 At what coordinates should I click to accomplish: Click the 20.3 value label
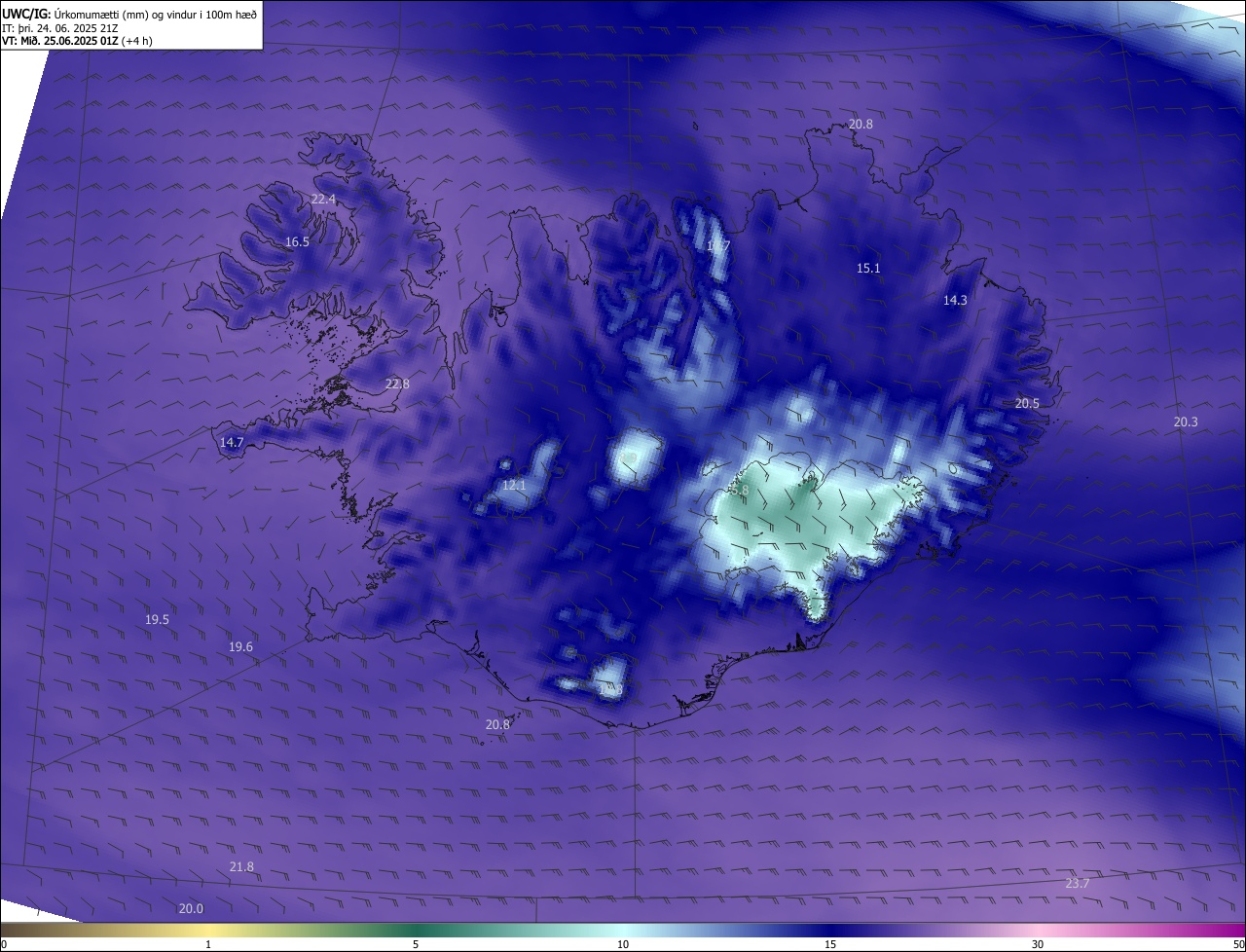pos(1186,421)
